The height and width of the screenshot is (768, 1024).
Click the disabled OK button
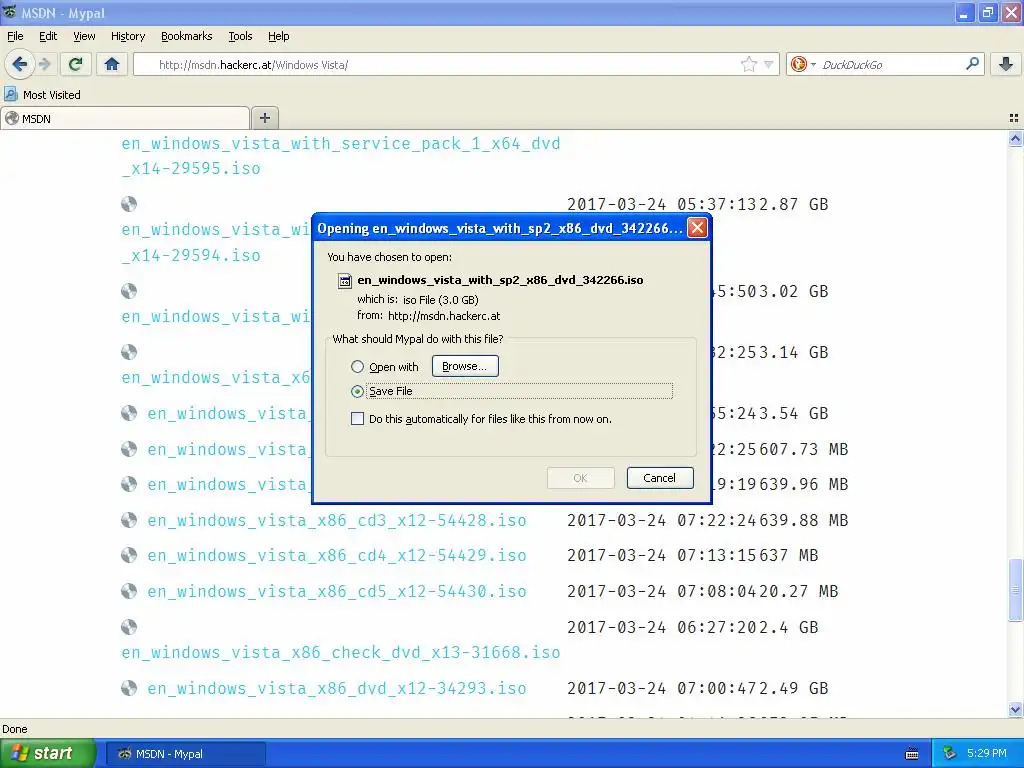(x=581, y=477)
